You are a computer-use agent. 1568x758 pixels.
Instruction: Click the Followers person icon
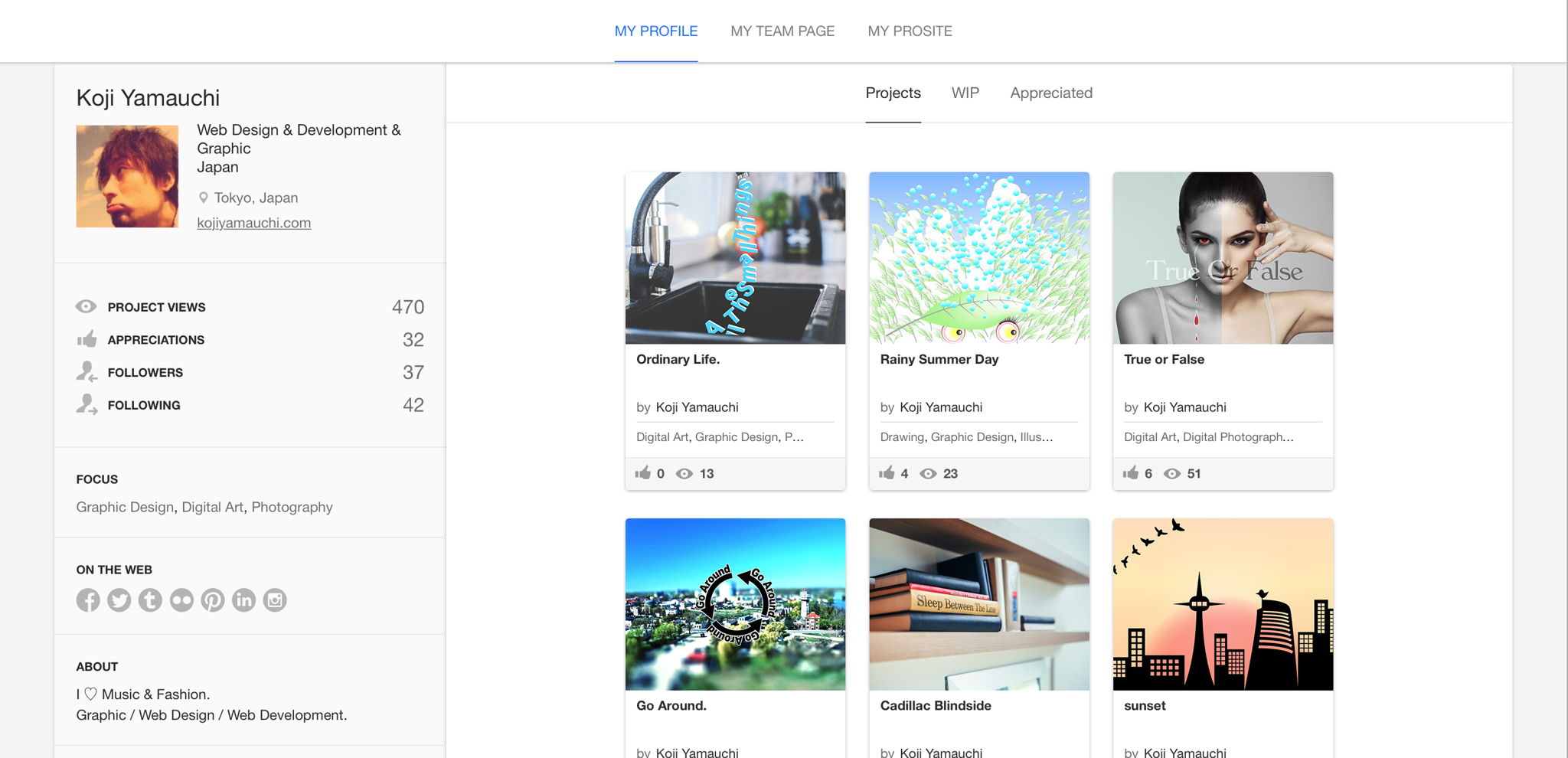tap(87, 372)
